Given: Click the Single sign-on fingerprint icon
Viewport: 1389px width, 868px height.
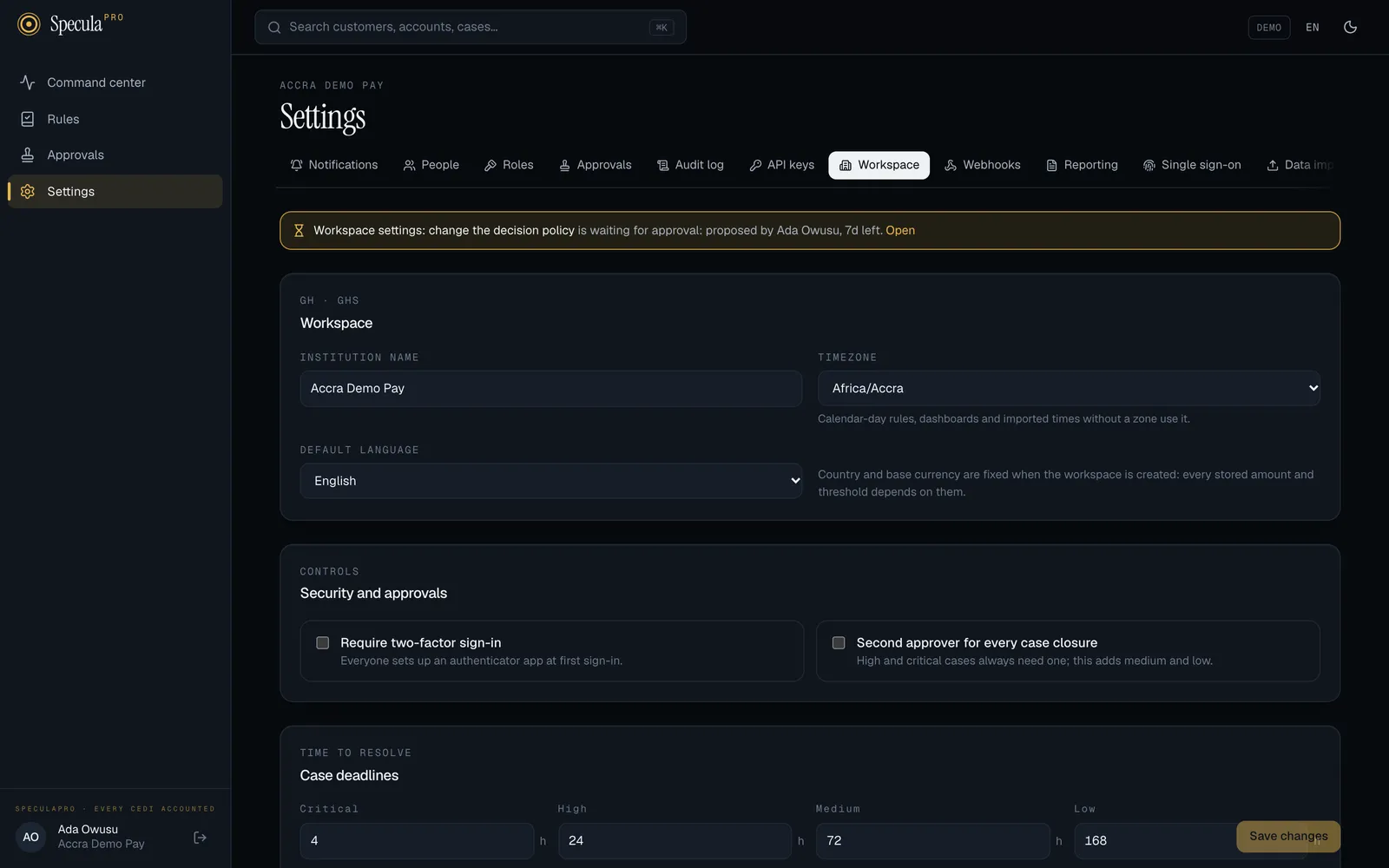Looking at the screenshot, I should coord(1149,165).
